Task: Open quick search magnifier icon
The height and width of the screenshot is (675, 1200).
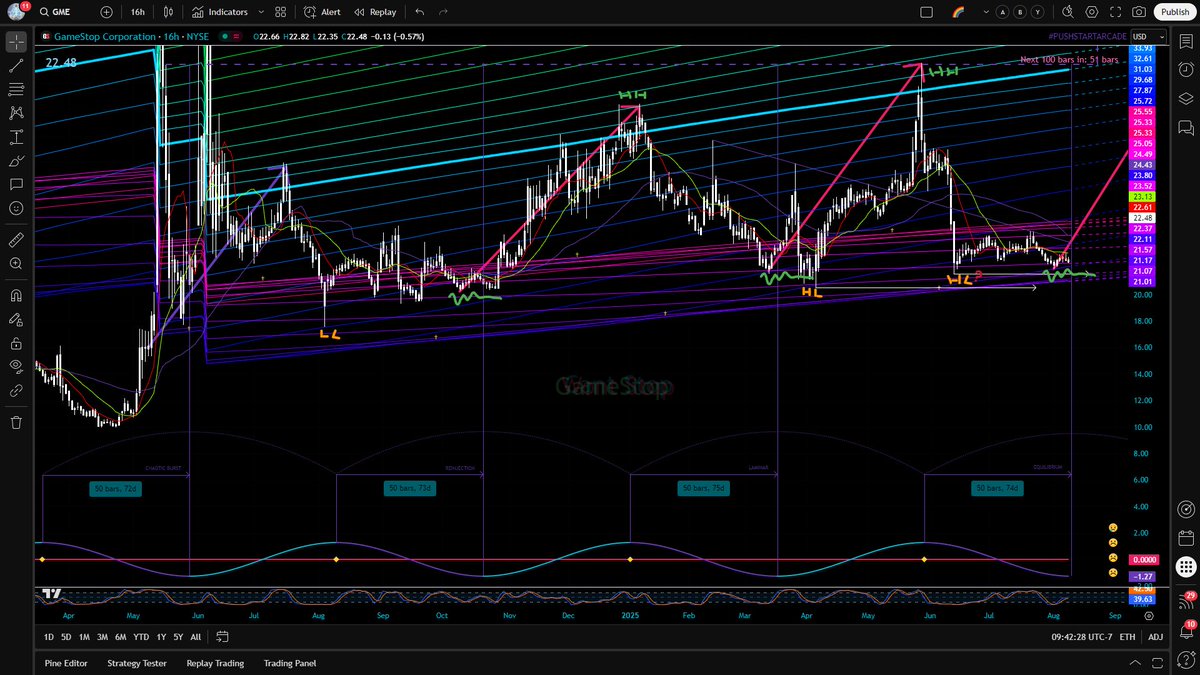Action: (x=1066, y=12)
